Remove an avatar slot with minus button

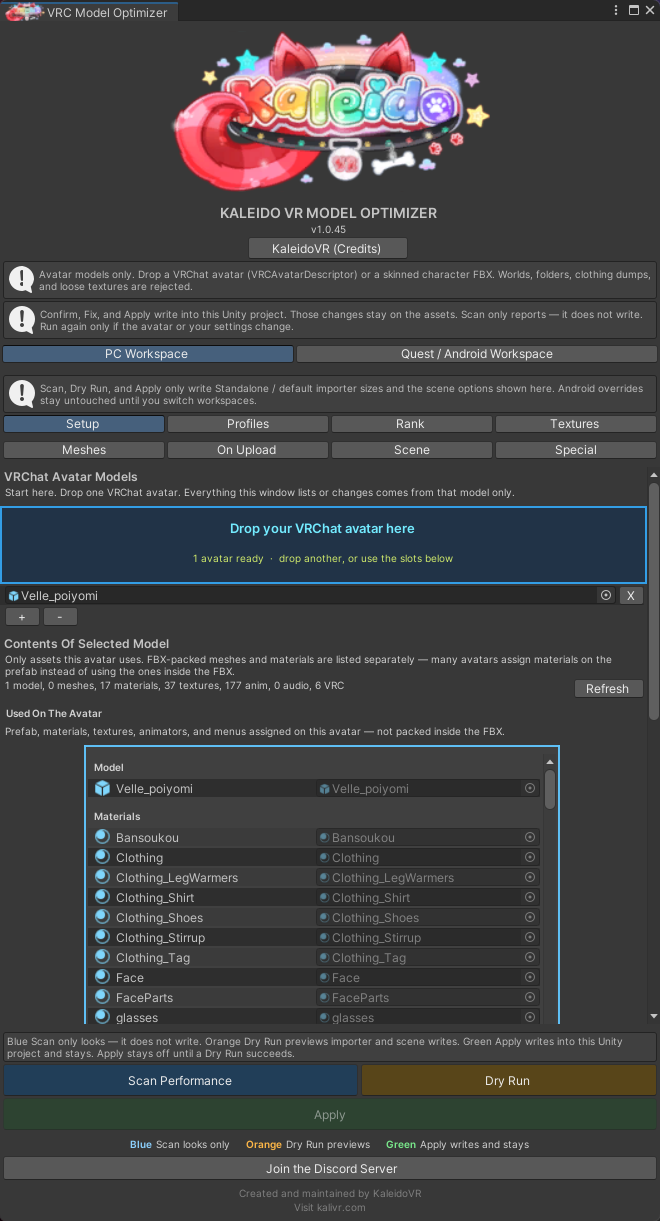60,617
